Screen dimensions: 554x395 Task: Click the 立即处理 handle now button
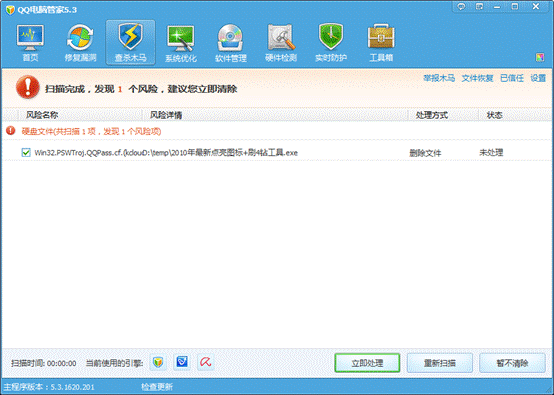[x=367, y=363]
